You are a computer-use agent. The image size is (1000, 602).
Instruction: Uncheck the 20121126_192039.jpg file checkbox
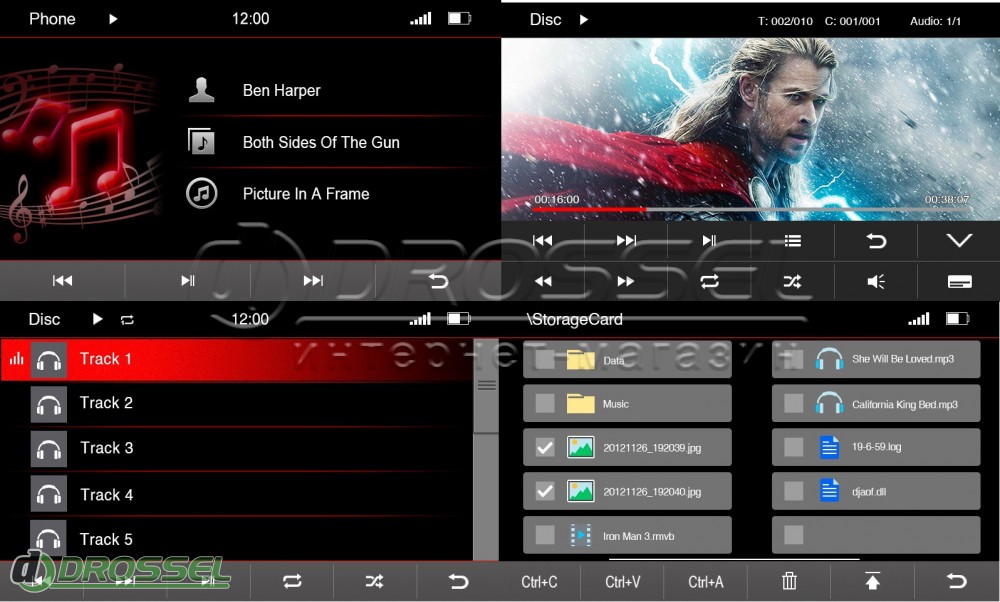(545, 448)
